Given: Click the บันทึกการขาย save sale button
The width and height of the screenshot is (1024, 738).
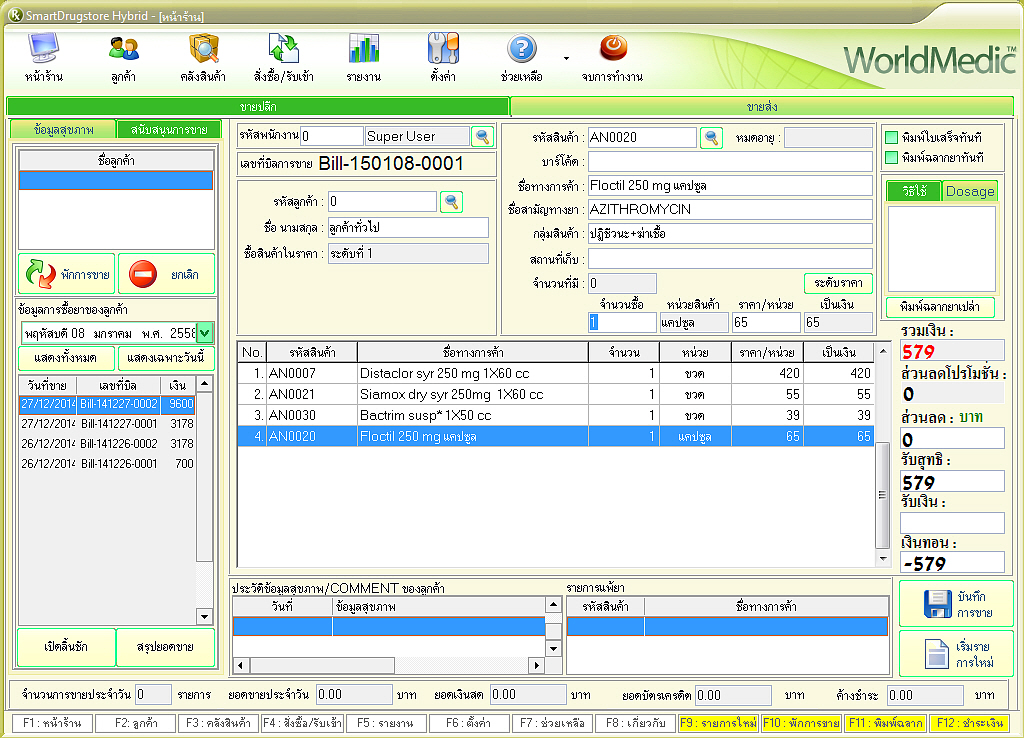Looking at the screenshot, I should pos(956,604).
